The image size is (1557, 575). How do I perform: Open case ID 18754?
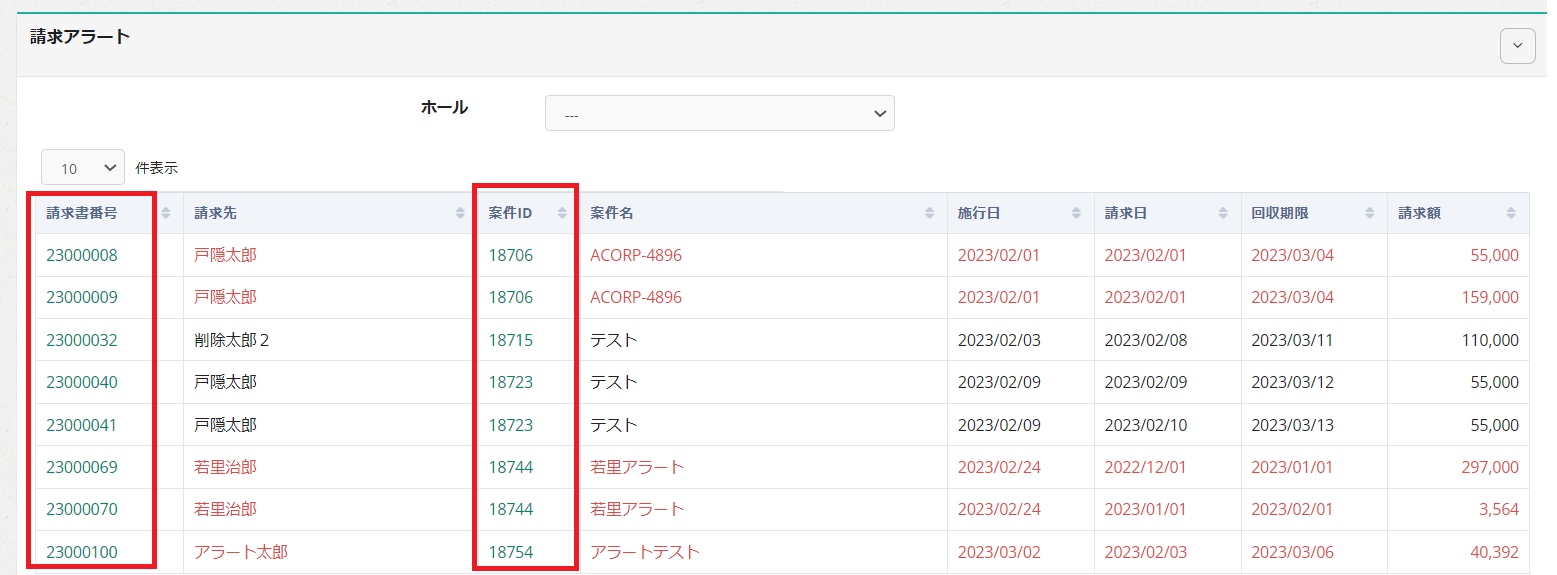pyautogui.click(x=511, y=552)
